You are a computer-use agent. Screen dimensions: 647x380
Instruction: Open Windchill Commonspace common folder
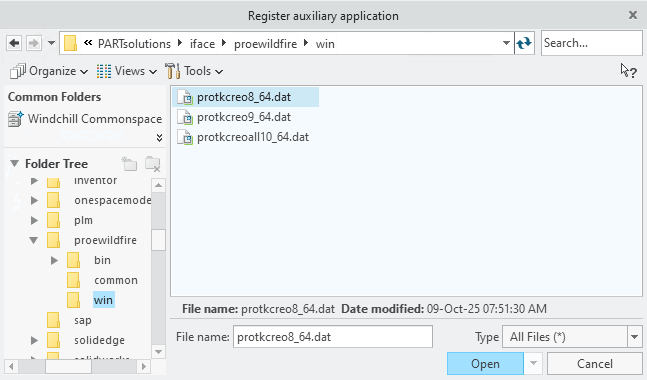[x=85, y=119]
